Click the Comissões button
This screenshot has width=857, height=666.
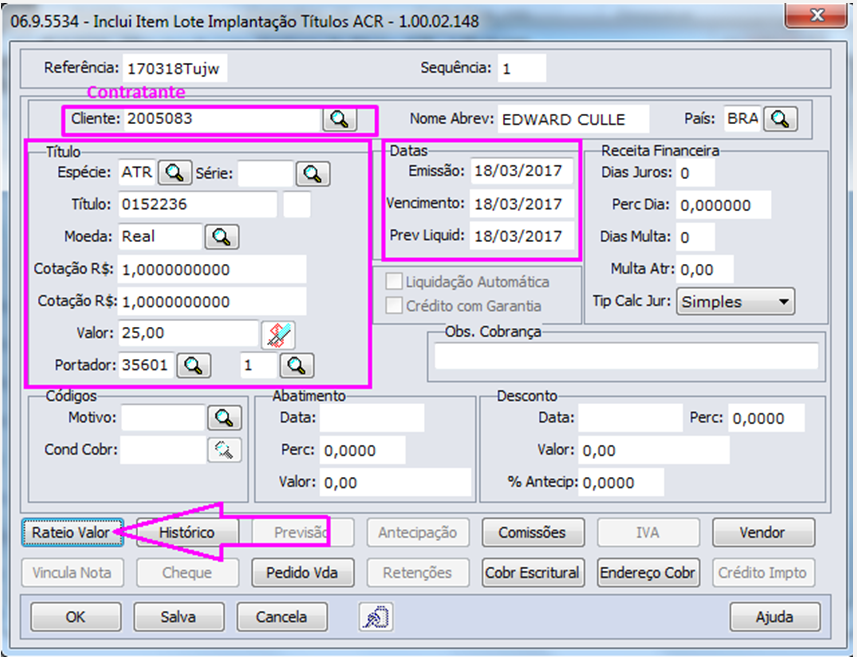point(533,533)
